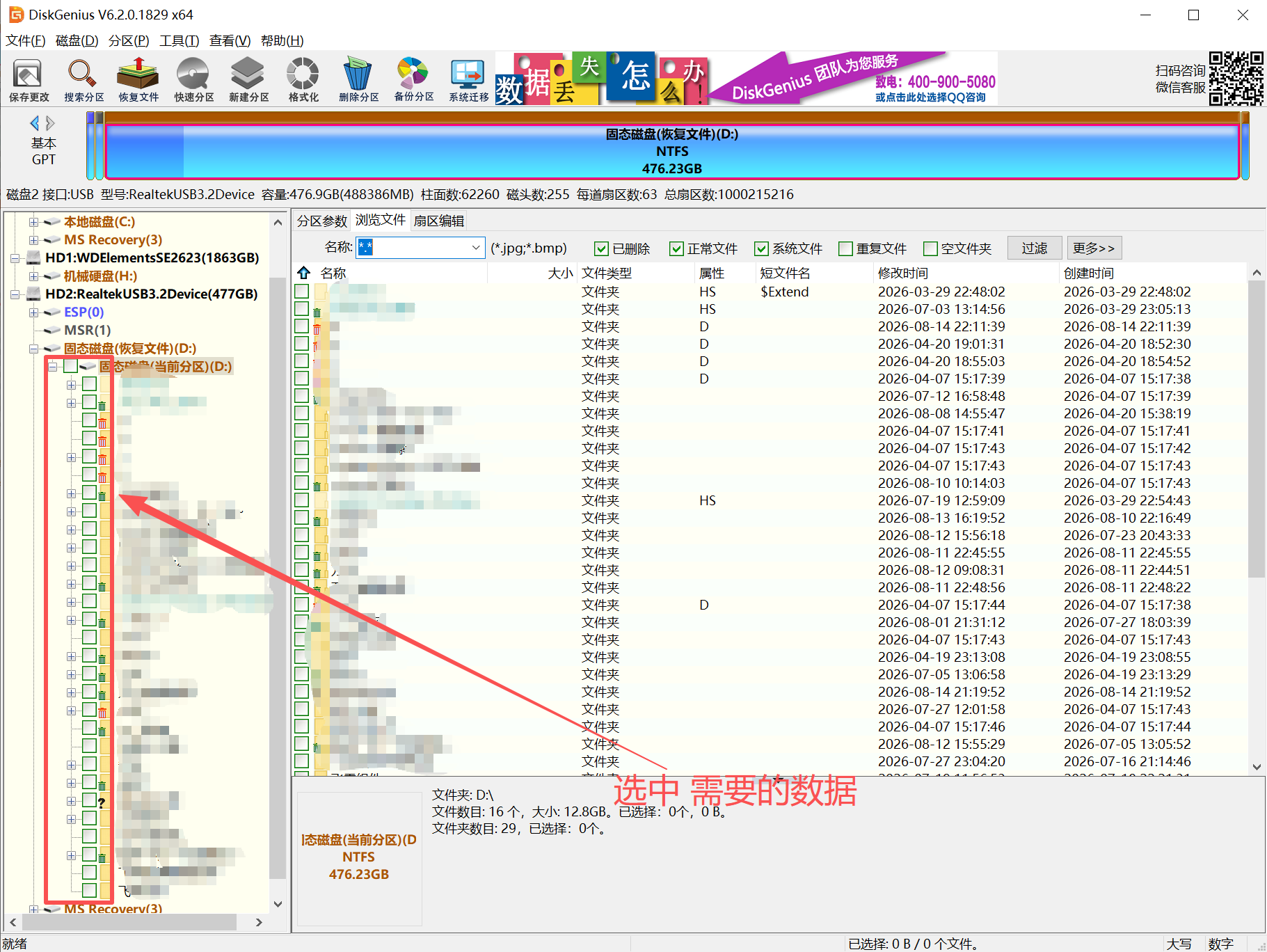The image size is (1267, 952).
Task: Expand the 机械硬盘(H:) tree node
Action: pos(33,276)
